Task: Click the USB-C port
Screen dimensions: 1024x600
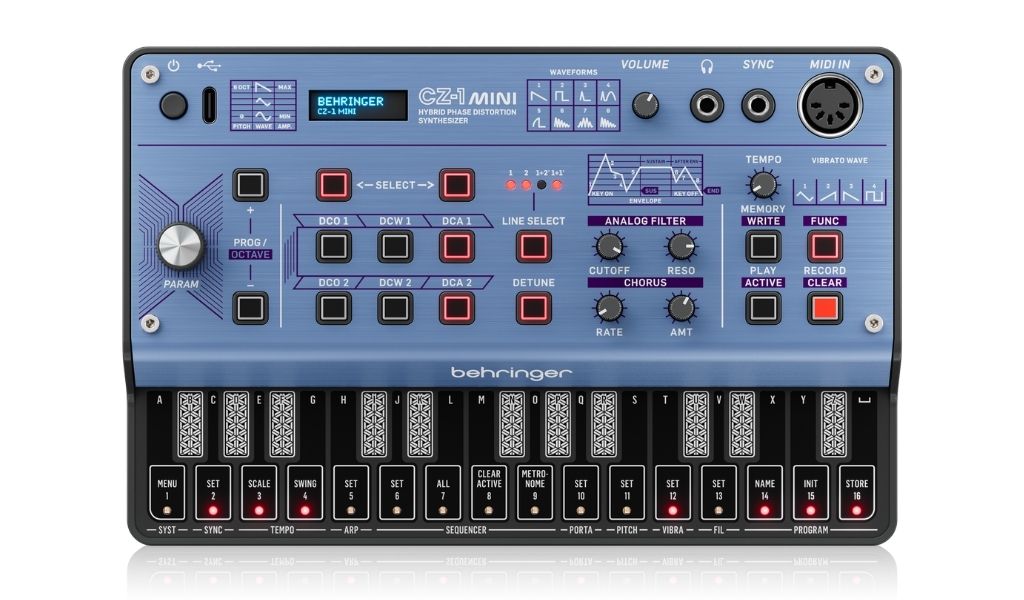Action: (209, 105)
